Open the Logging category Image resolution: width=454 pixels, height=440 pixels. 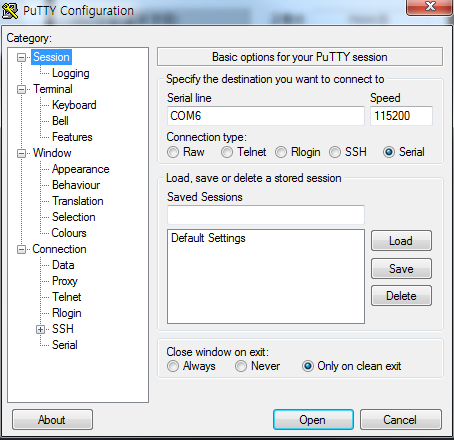point(71,73)
